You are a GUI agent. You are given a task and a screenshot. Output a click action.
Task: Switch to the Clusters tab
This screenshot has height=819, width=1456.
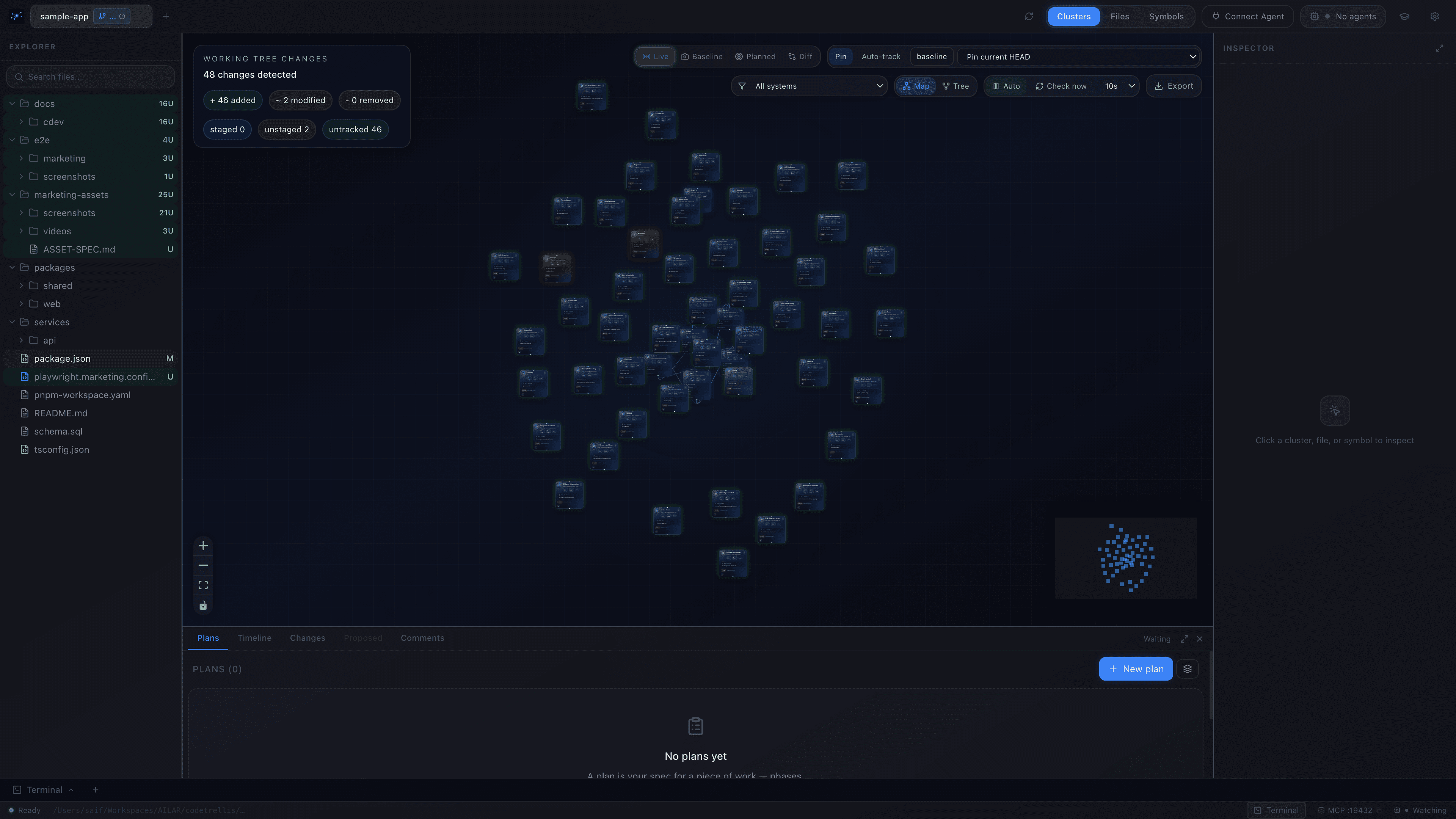click(1073, 16)
